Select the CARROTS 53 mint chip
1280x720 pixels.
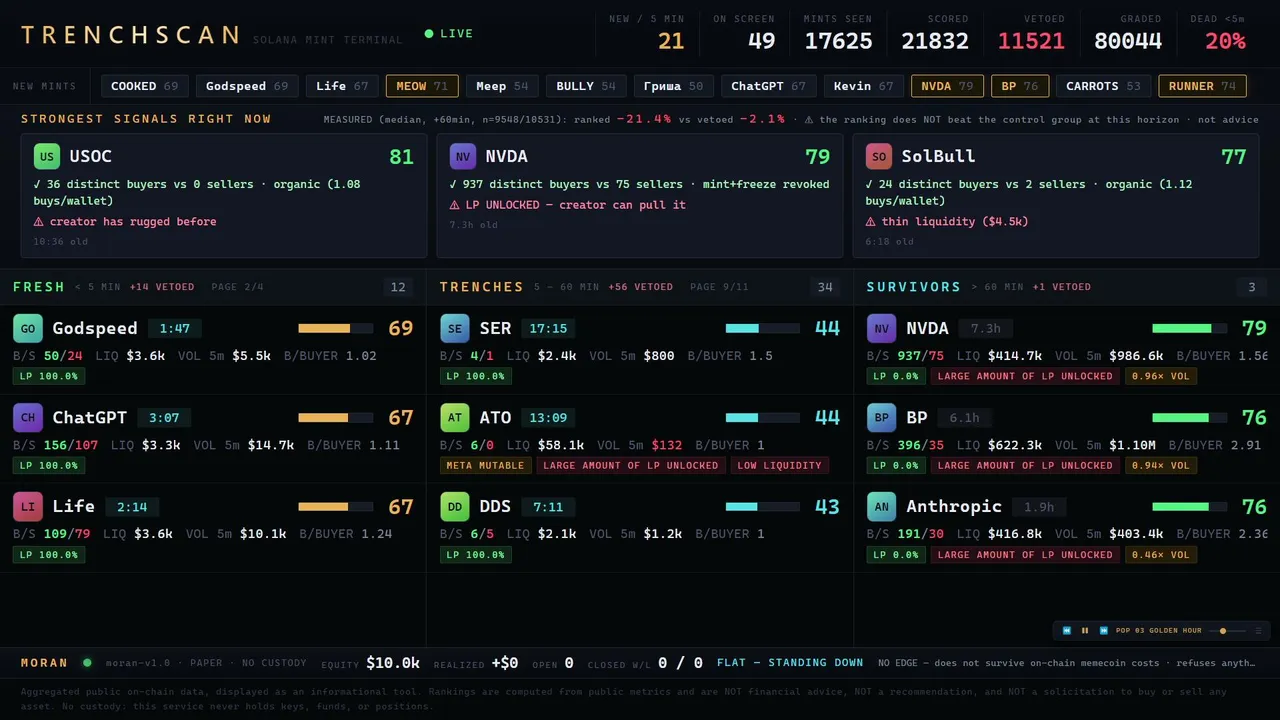tap(1104, 86)
